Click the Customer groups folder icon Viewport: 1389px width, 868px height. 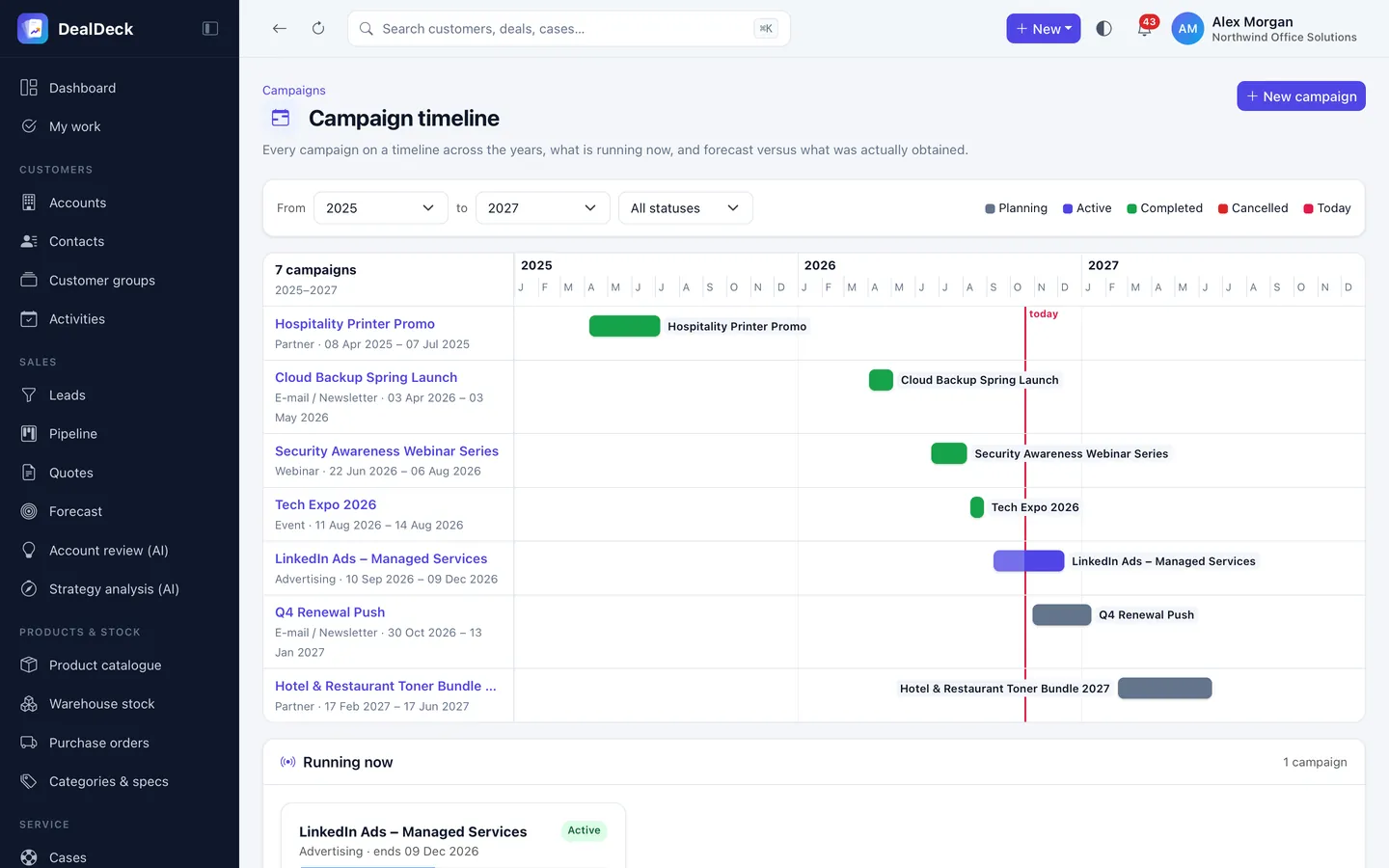[x=29, y=281]
